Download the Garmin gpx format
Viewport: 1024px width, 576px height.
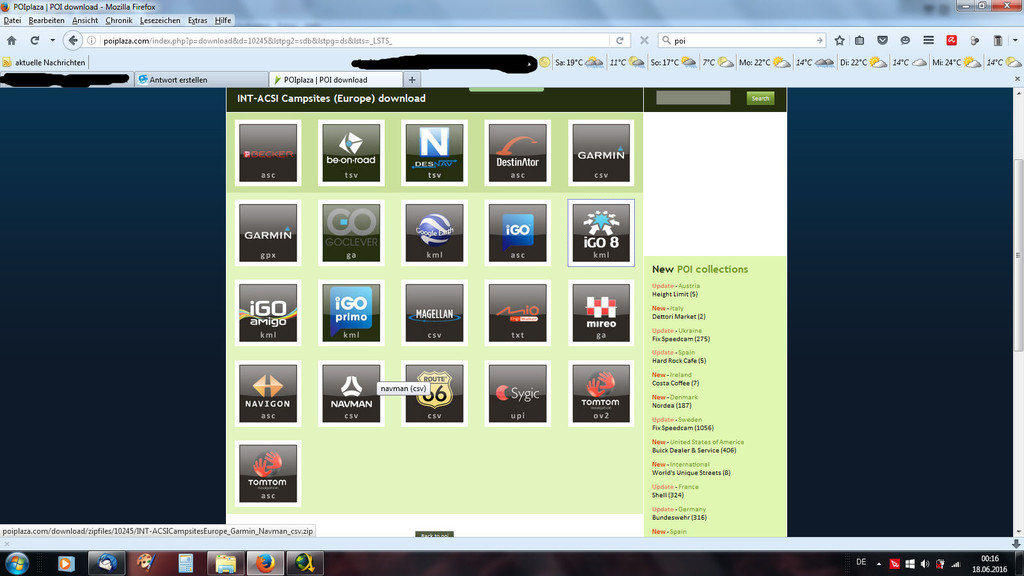268,233
